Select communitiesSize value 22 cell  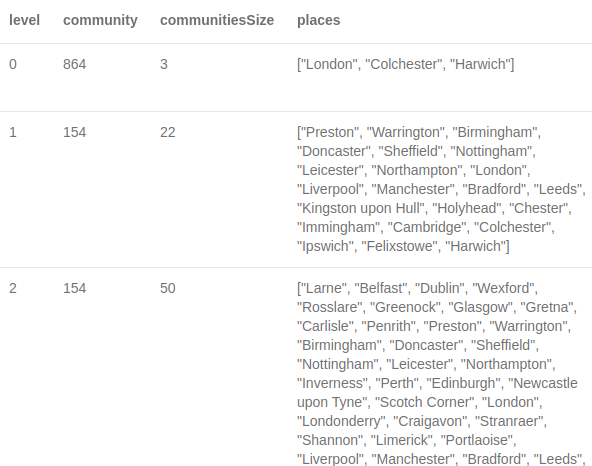tap(168, 133)
